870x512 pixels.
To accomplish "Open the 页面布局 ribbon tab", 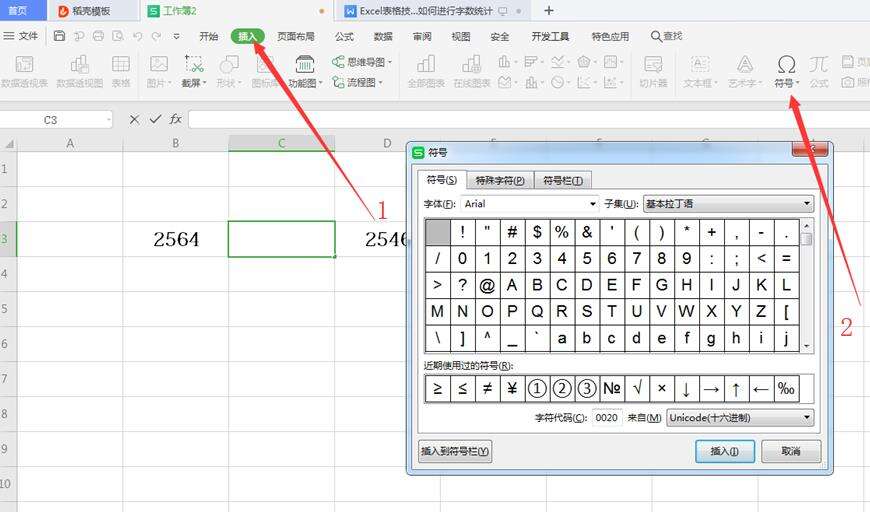I will (295, 36).
